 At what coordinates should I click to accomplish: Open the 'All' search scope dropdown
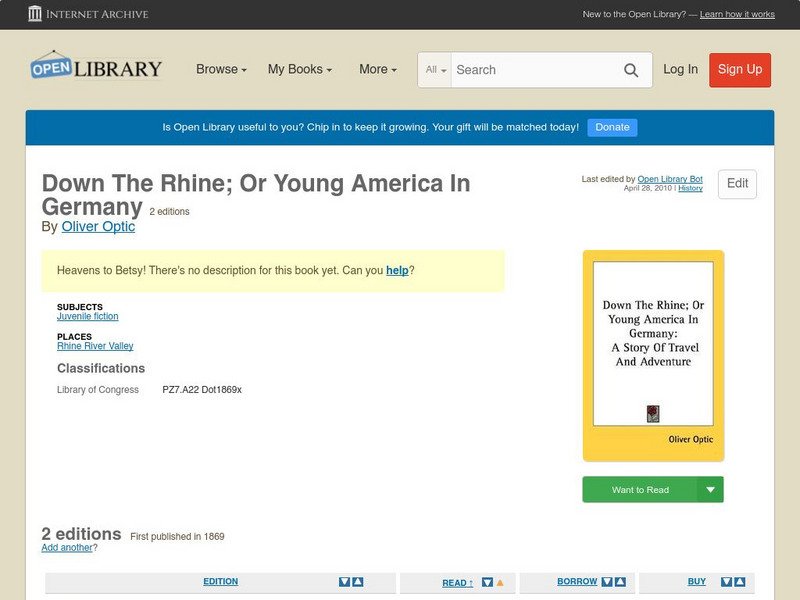tap(434, 70)
